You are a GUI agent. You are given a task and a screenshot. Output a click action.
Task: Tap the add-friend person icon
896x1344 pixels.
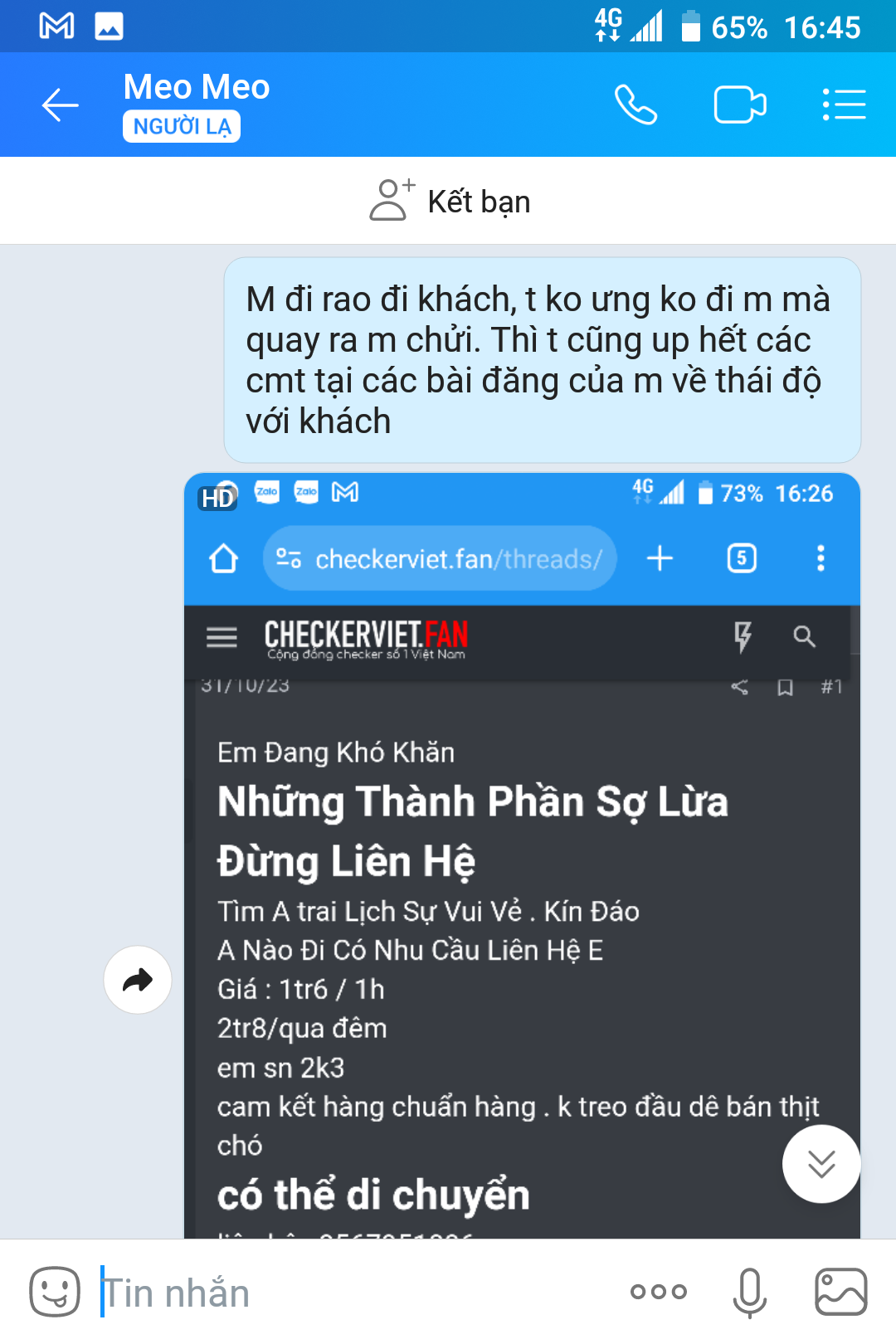click(391, 200)
